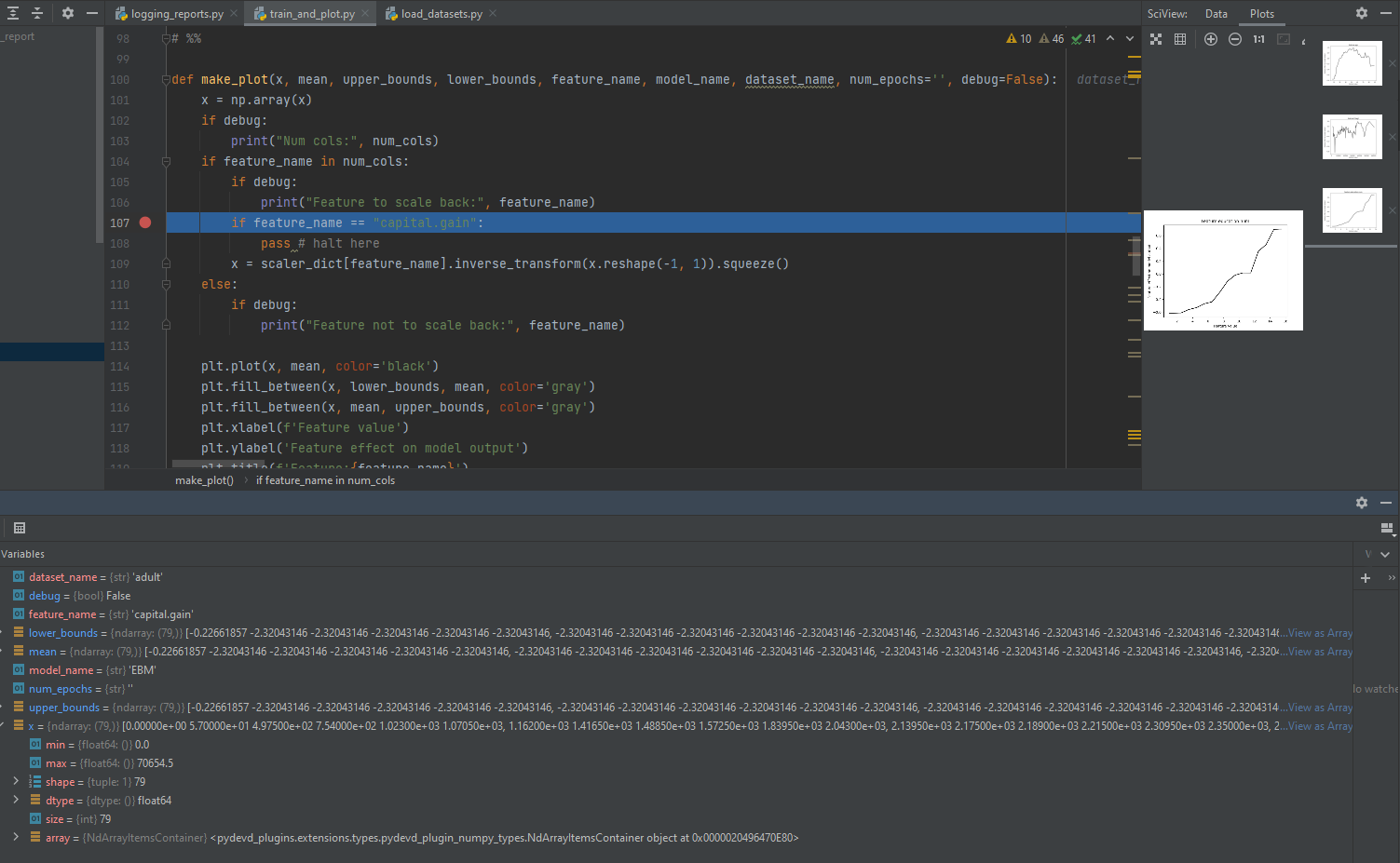Zoom out of the plot in SciView
This screenshot has width=1400, height=863.
click(1235, 39)
